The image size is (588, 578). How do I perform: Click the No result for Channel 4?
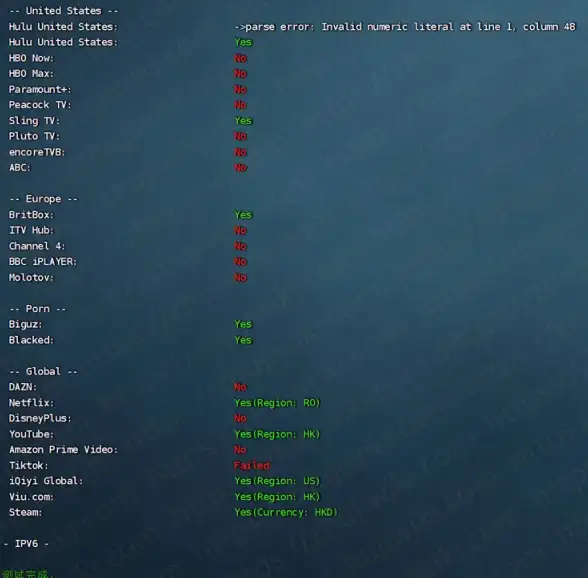pos(241,246)
